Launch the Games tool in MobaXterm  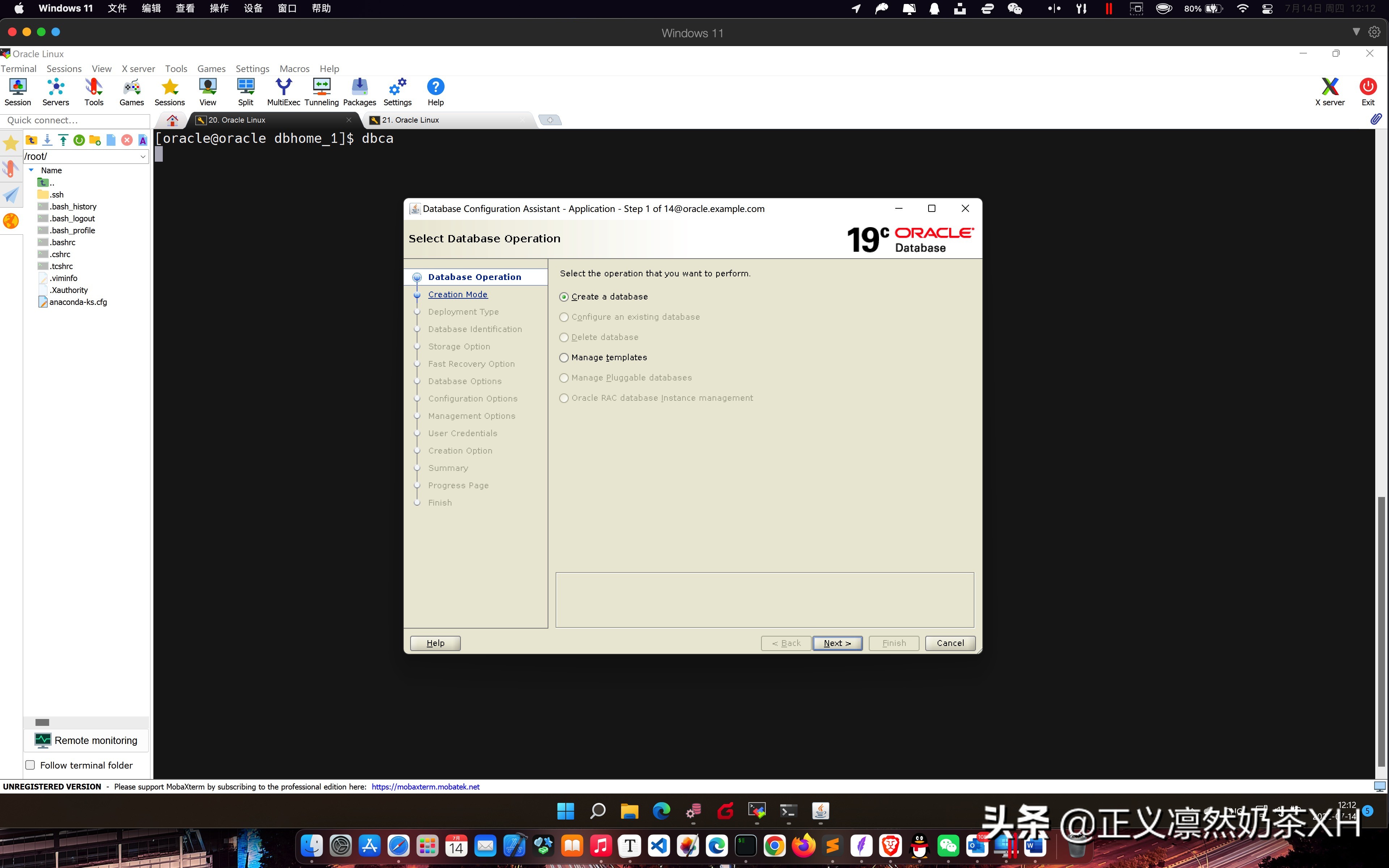[131, 91]
